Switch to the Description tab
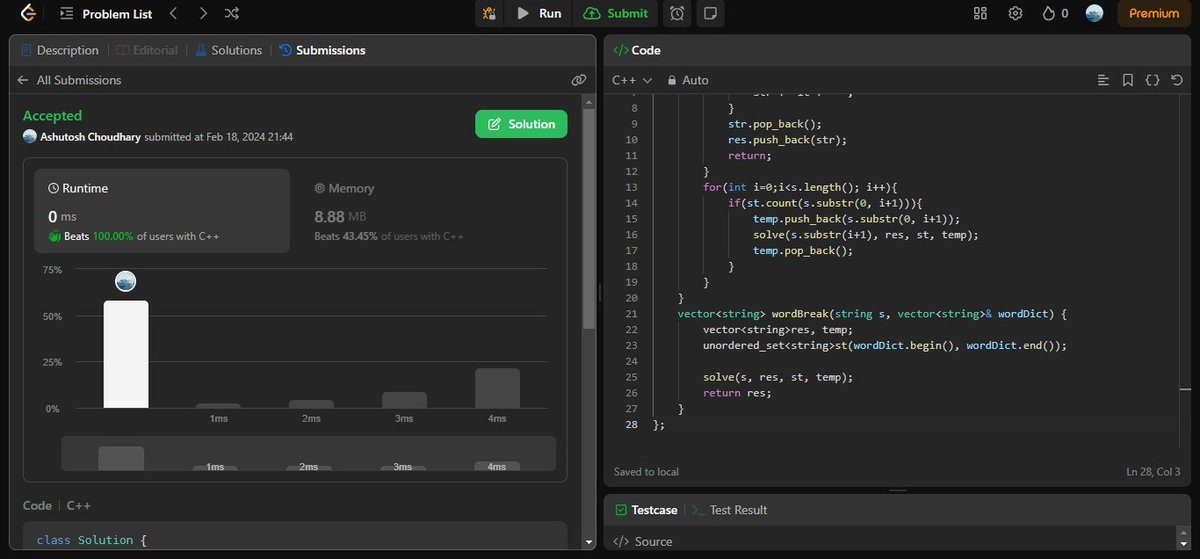Viewport: 1200px width, 559px height. (x=59, y=50)
